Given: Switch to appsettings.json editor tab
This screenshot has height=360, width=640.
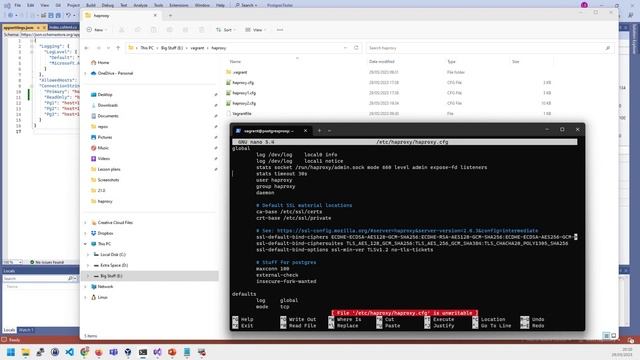Looking at the screenshot, I should [20, 27].
